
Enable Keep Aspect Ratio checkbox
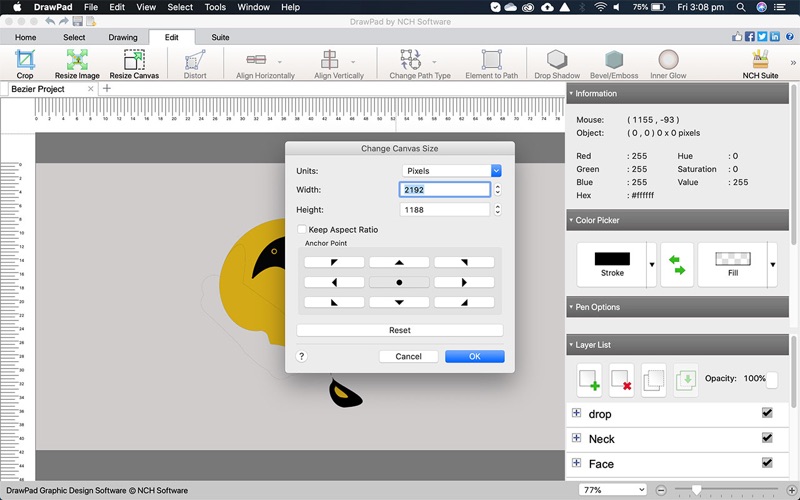tap(302, 230)
